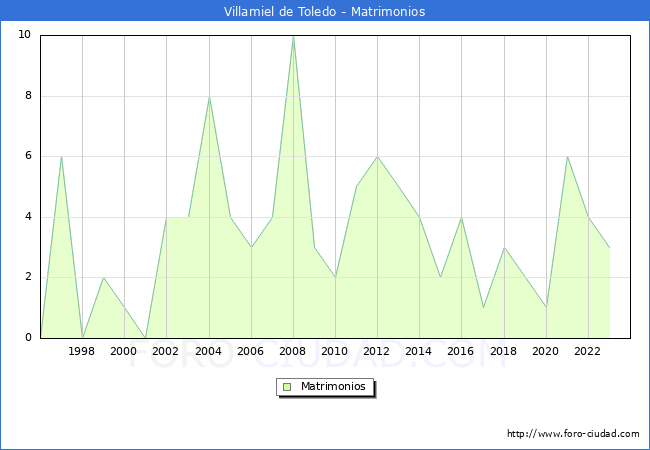650x450 pixels.
Task: Click the 2004 peak data point at 8
Action: (209, 97)
